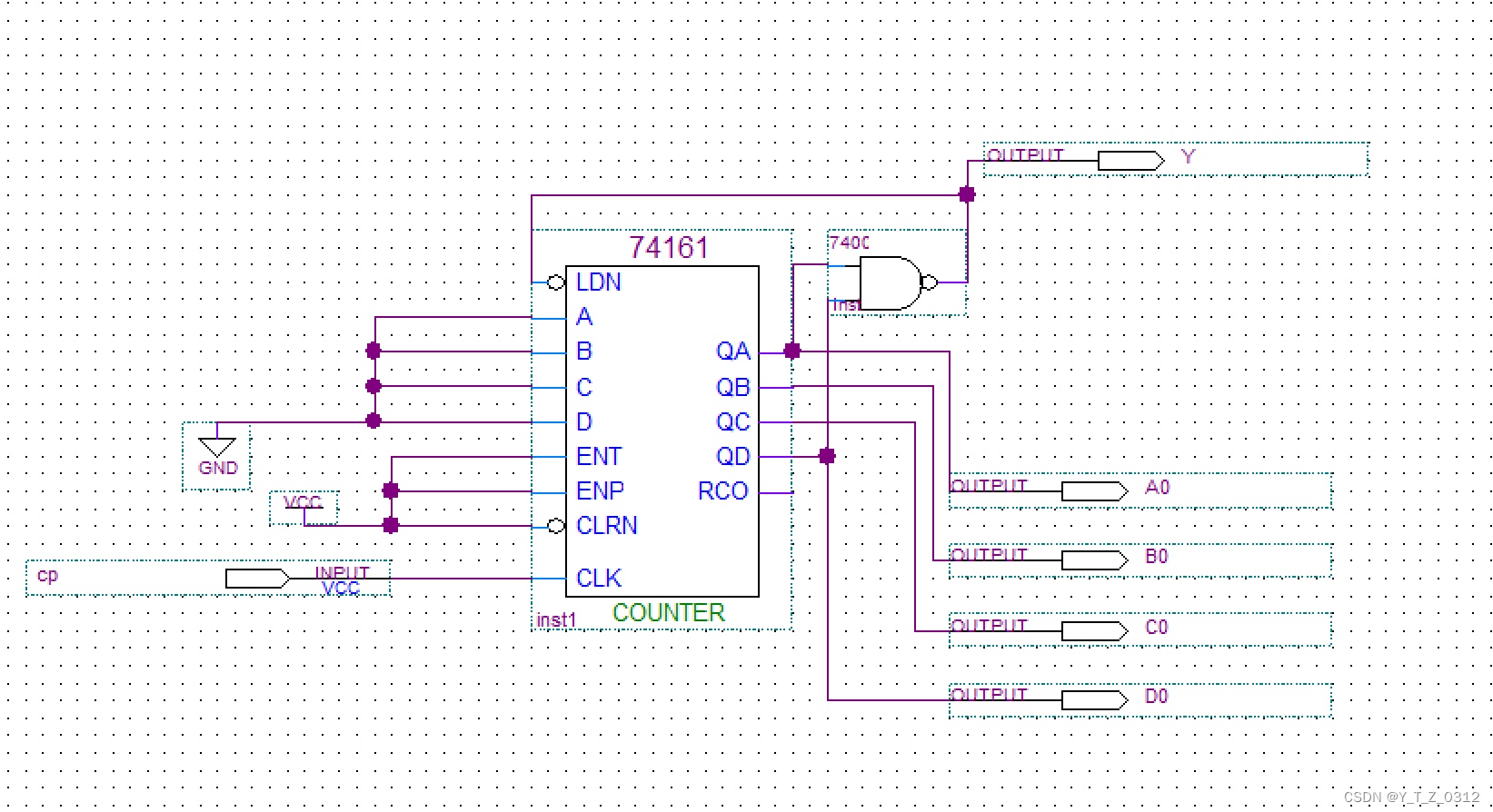
Task: Click the CLK pin label
Action: click(599, 579)
